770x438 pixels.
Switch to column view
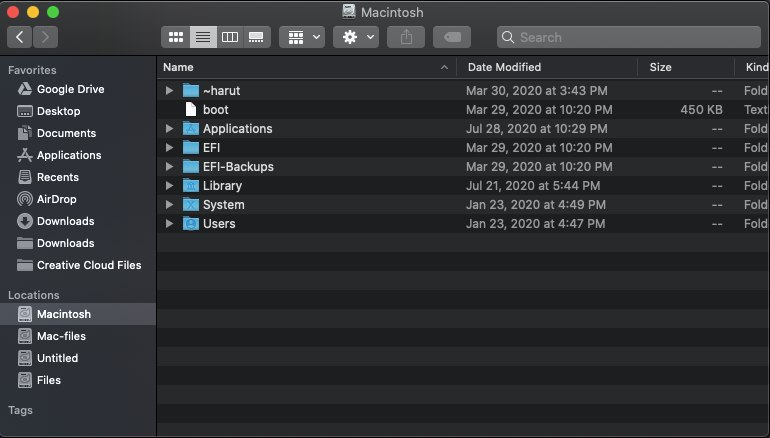coord(230,37)
